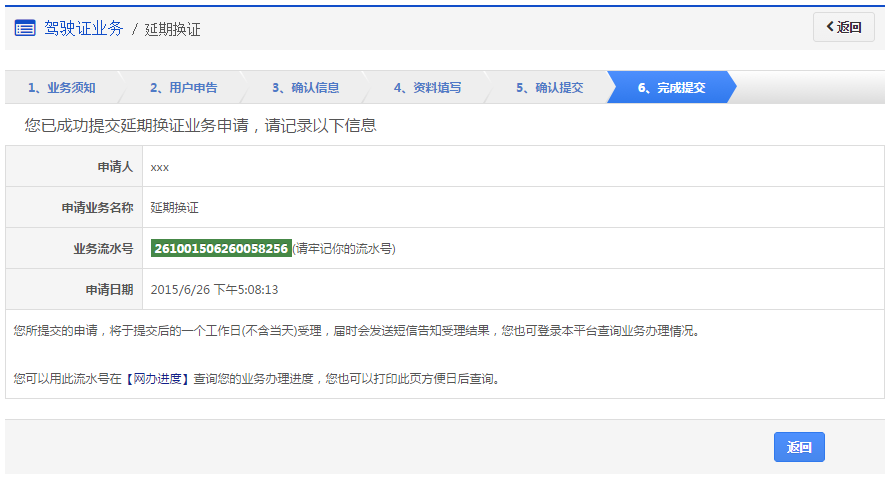Click the 请牢记你的流水号 reminder text
This screenshot has width=890, height=479.
tap(344, 248)
